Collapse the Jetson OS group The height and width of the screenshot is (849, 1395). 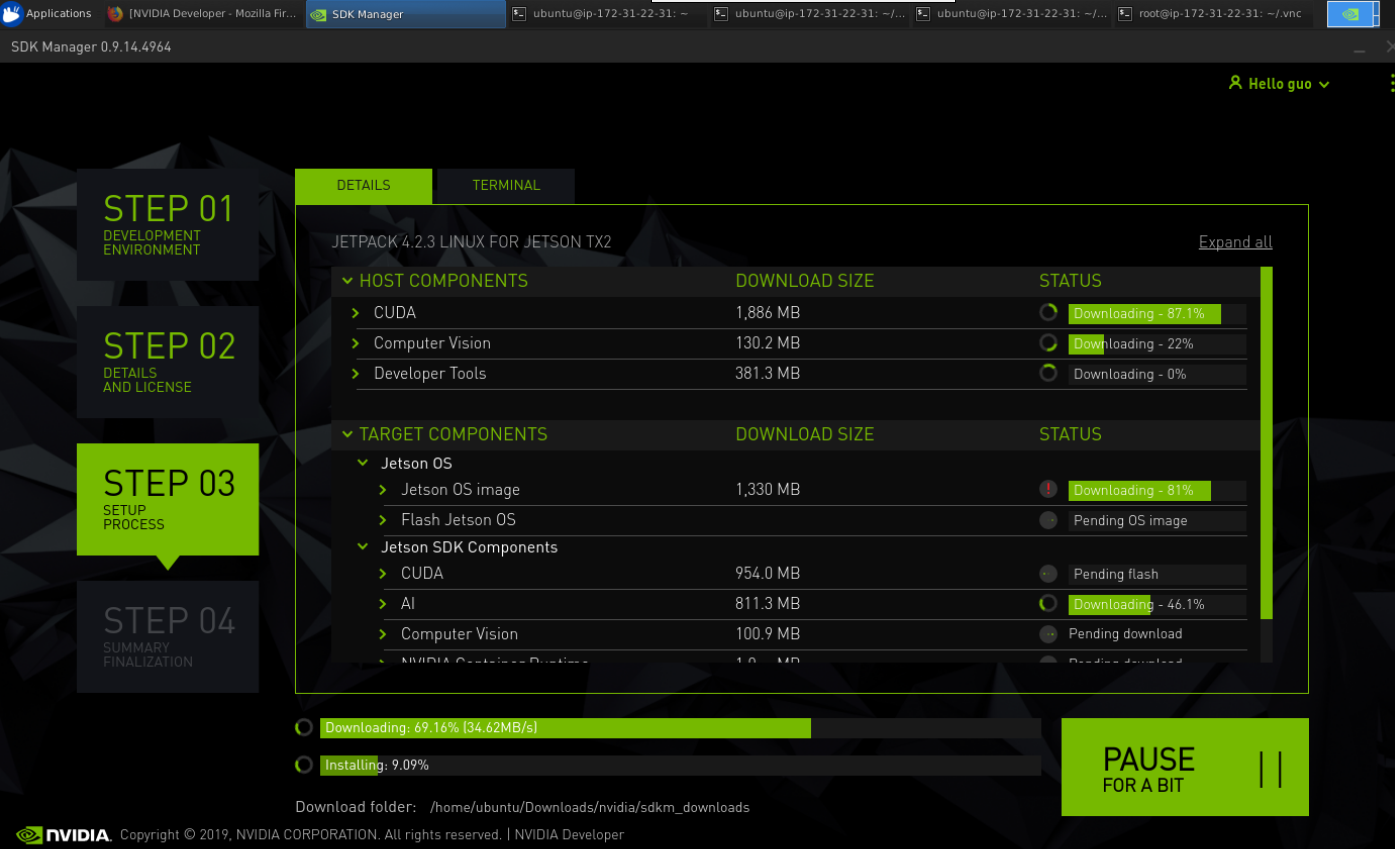click(x=364, y=464)
